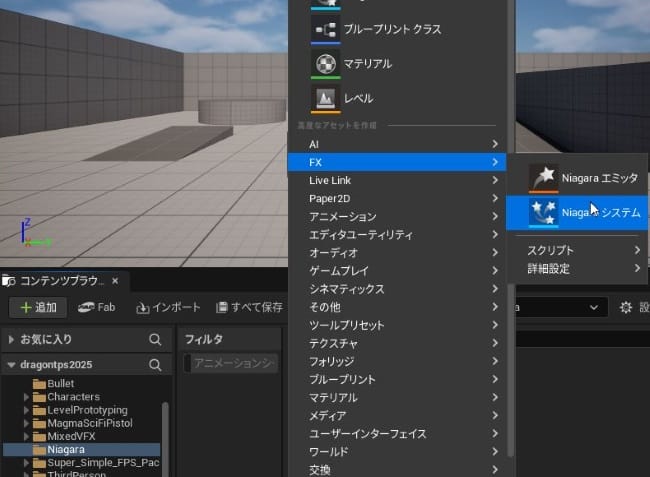650x477 pixels.
Task: Open the ユーザーインターフェイス submenu
Action: click(397, 433)
